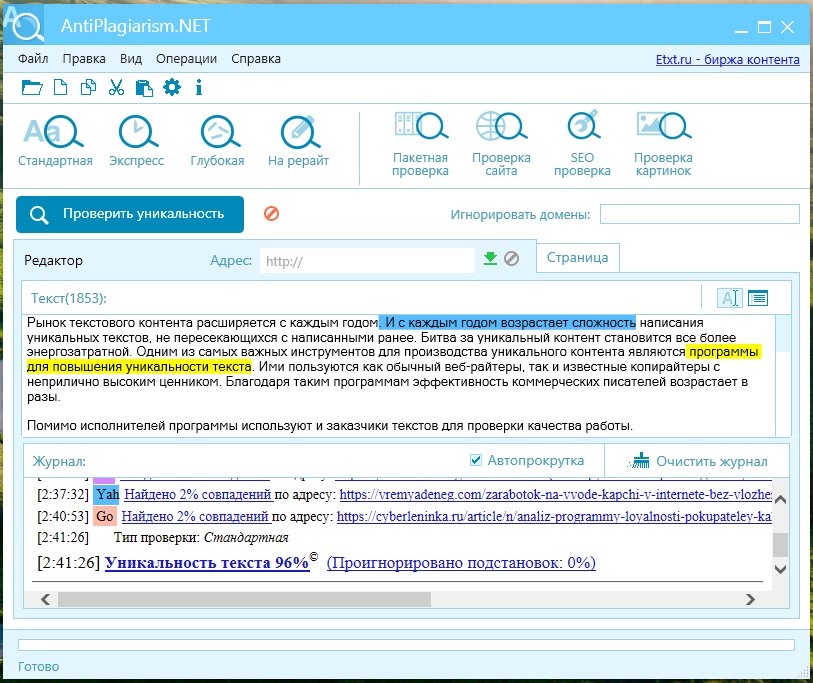Open Проверка картинок tool

[x=663, y=144]
